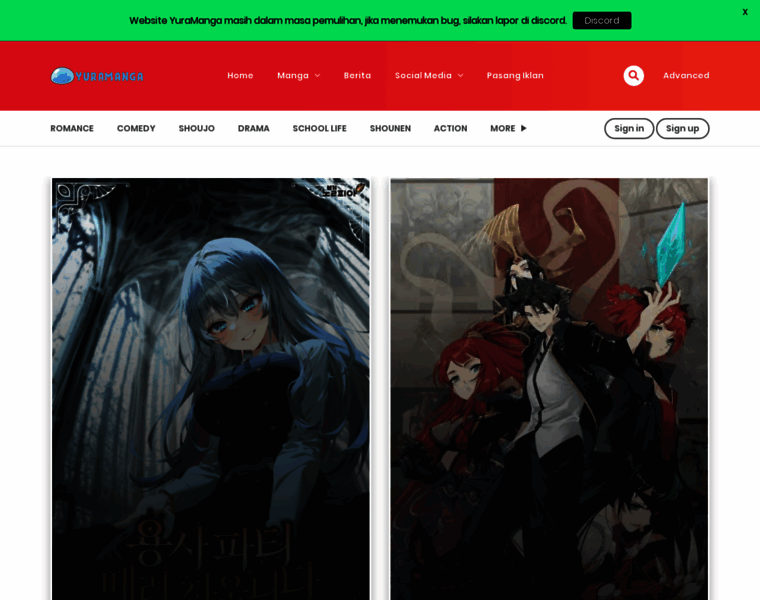Expand the Social Media dropdown
The width and height of the screenshot is (760, 600).
[x=429, y=76]
